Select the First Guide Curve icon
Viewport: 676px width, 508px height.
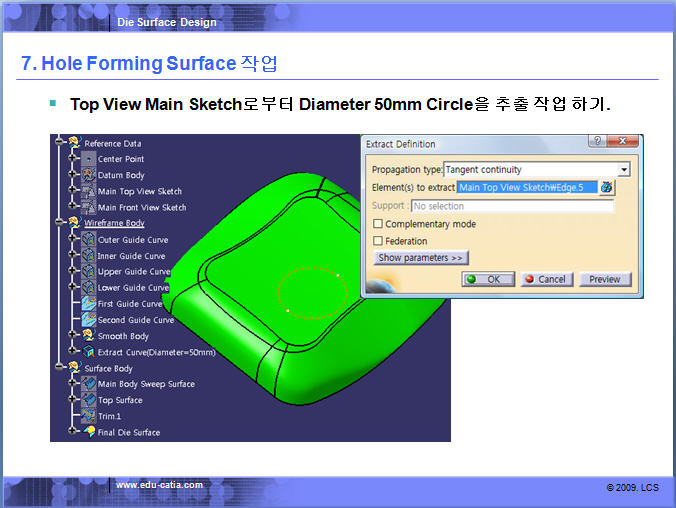[x=88, y=304]
